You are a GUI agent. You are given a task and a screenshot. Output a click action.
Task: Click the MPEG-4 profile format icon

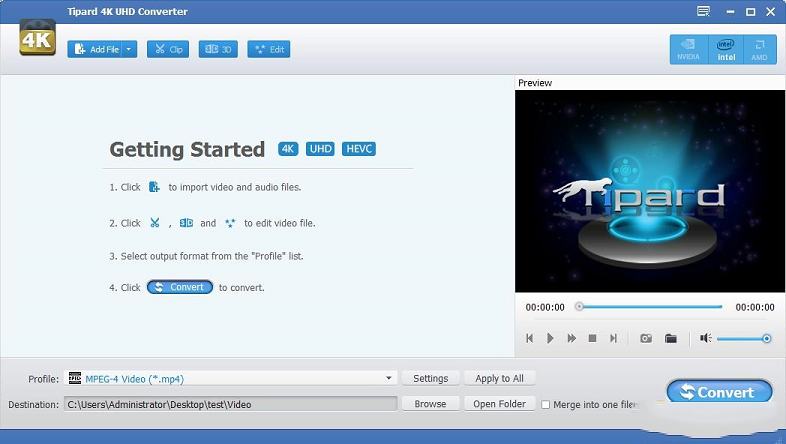tap(75, 378)
